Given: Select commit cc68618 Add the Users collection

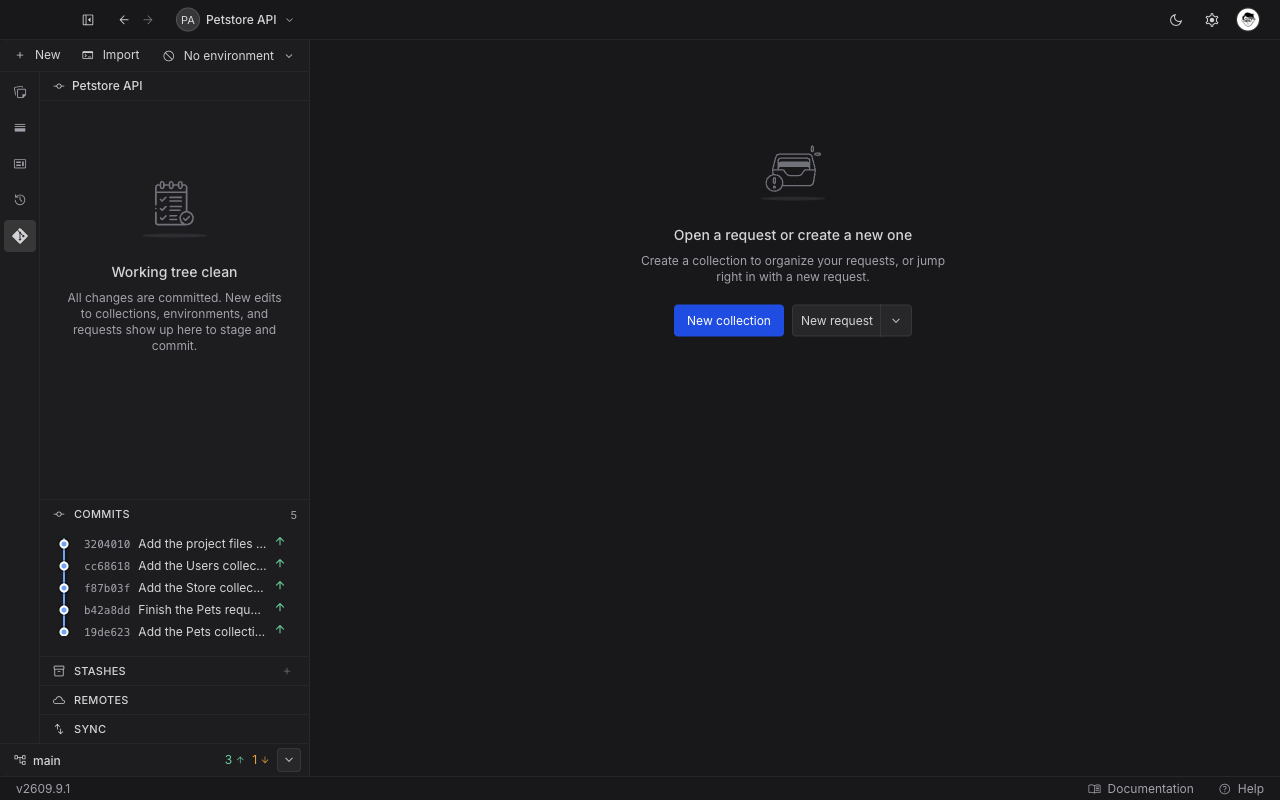Looking at the screenshot, I should click(x=174, y=566).
